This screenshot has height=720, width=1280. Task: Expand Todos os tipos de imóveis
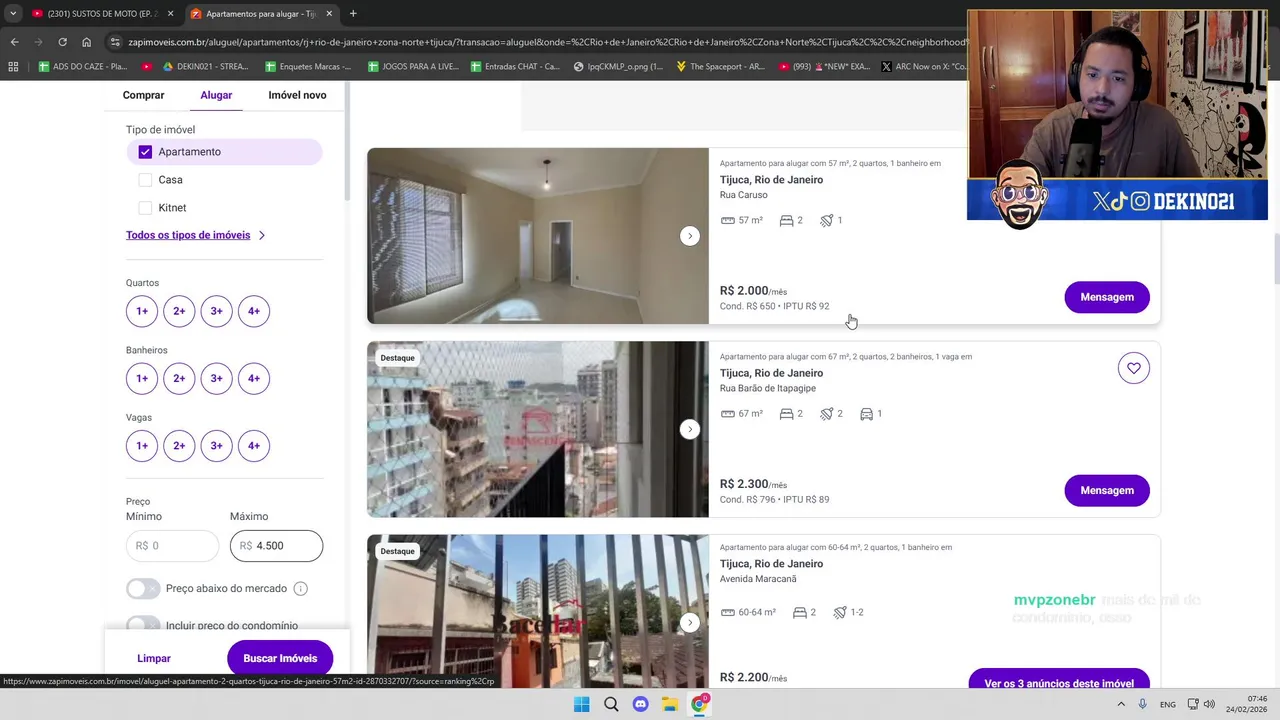[x=195, y=235]
